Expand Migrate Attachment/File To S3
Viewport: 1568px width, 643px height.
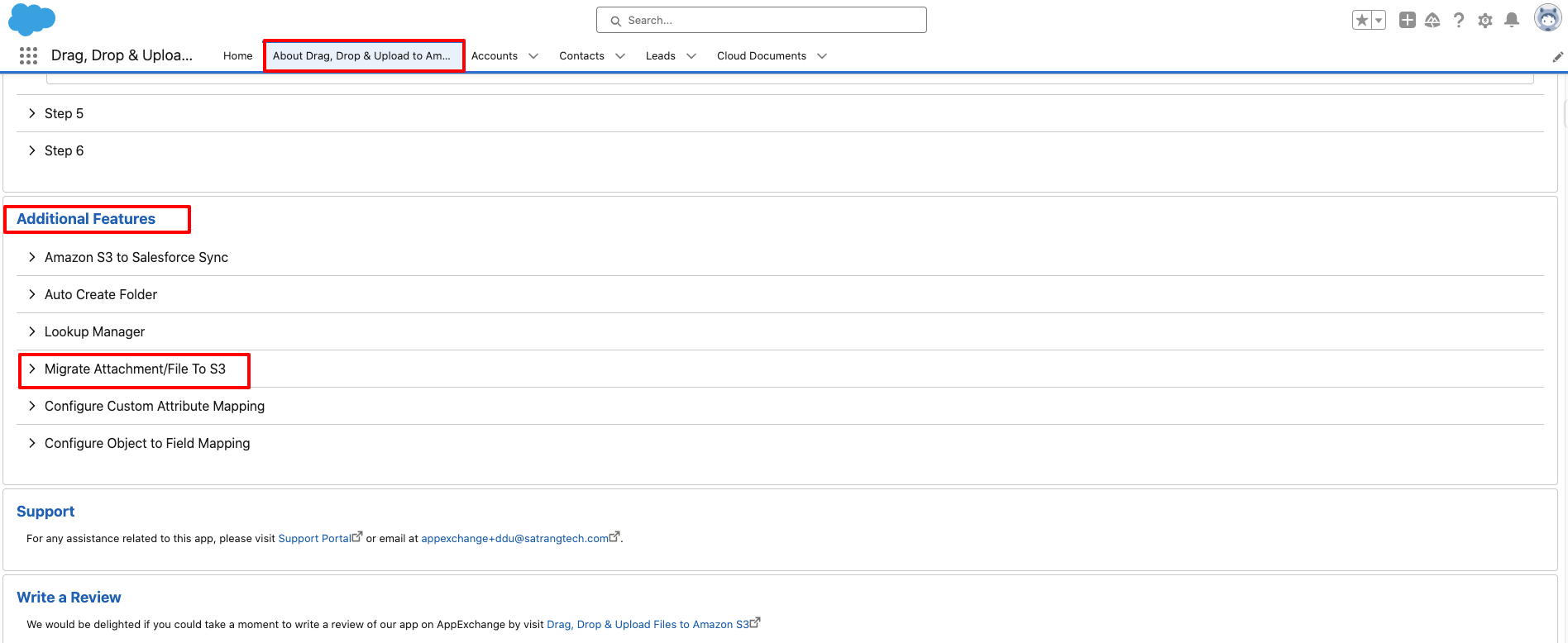click(x=780, y=369)
